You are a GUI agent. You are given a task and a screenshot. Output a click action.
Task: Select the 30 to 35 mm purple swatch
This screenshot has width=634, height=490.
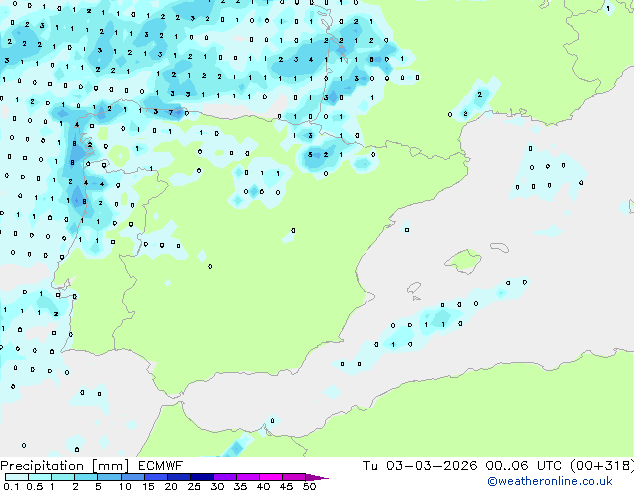225,477
